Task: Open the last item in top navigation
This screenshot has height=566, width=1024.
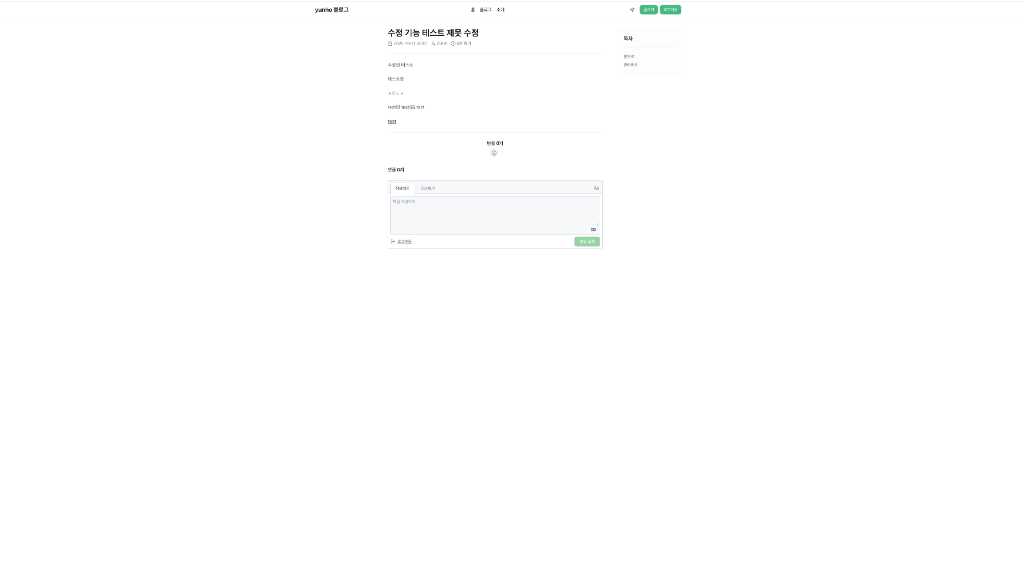Action: 500,10
